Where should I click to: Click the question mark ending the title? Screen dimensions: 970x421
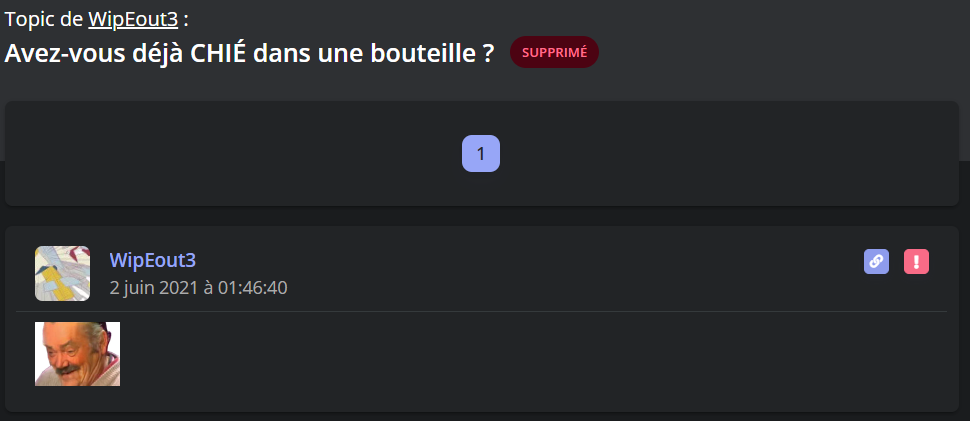[x=488, y=53]
